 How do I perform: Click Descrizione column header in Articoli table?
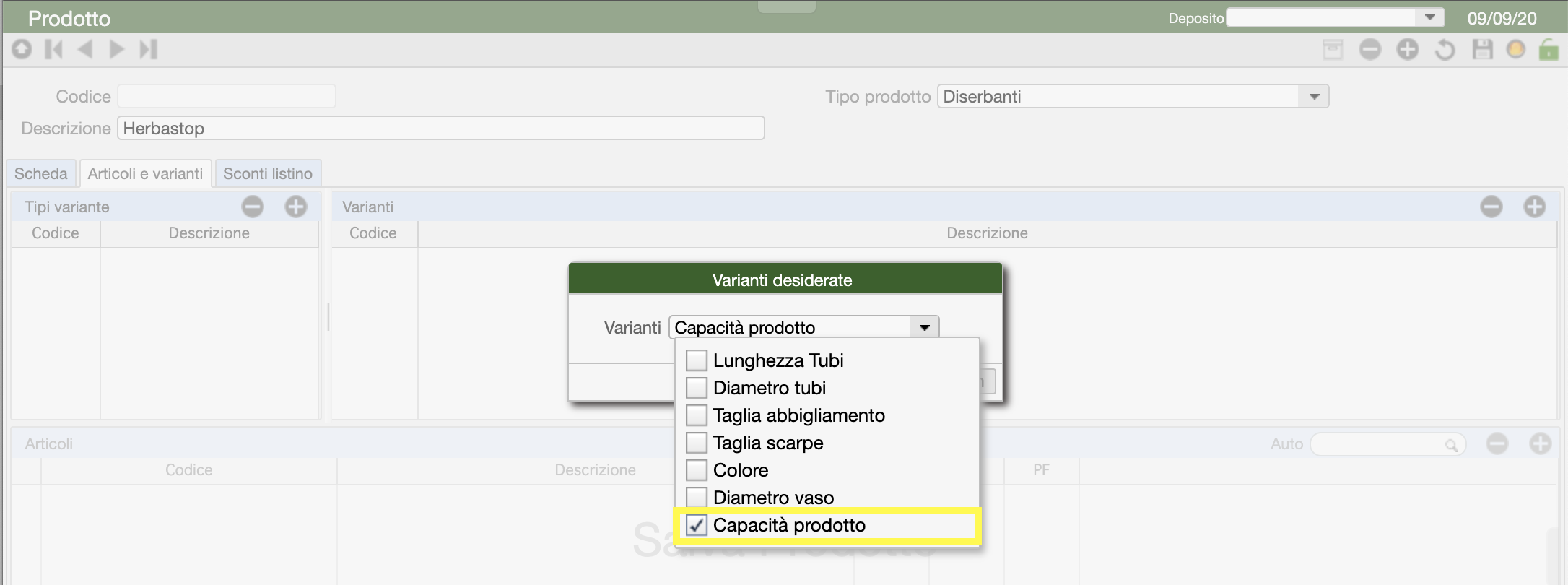595,470
